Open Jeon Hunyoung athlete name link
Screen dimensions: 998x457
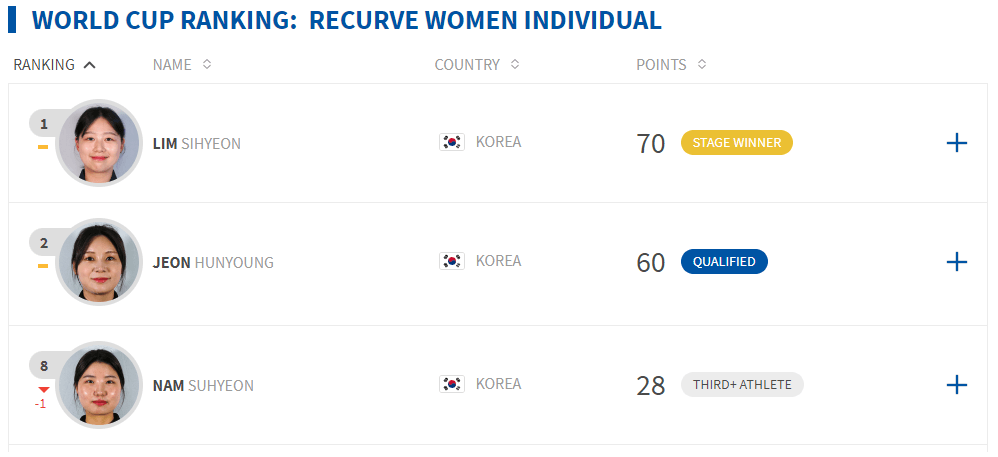pos(213,263)
